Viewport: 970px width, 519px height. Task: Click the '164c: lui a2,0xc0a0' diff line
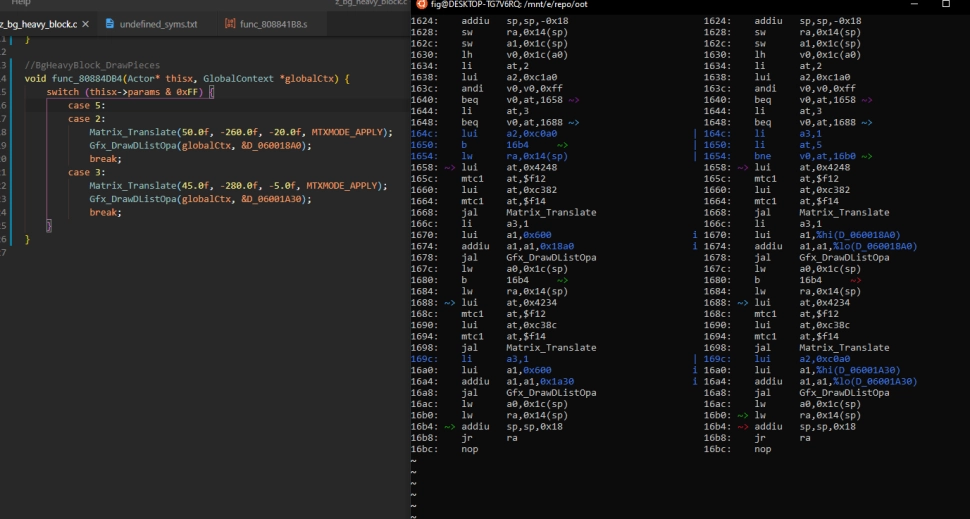484,134
